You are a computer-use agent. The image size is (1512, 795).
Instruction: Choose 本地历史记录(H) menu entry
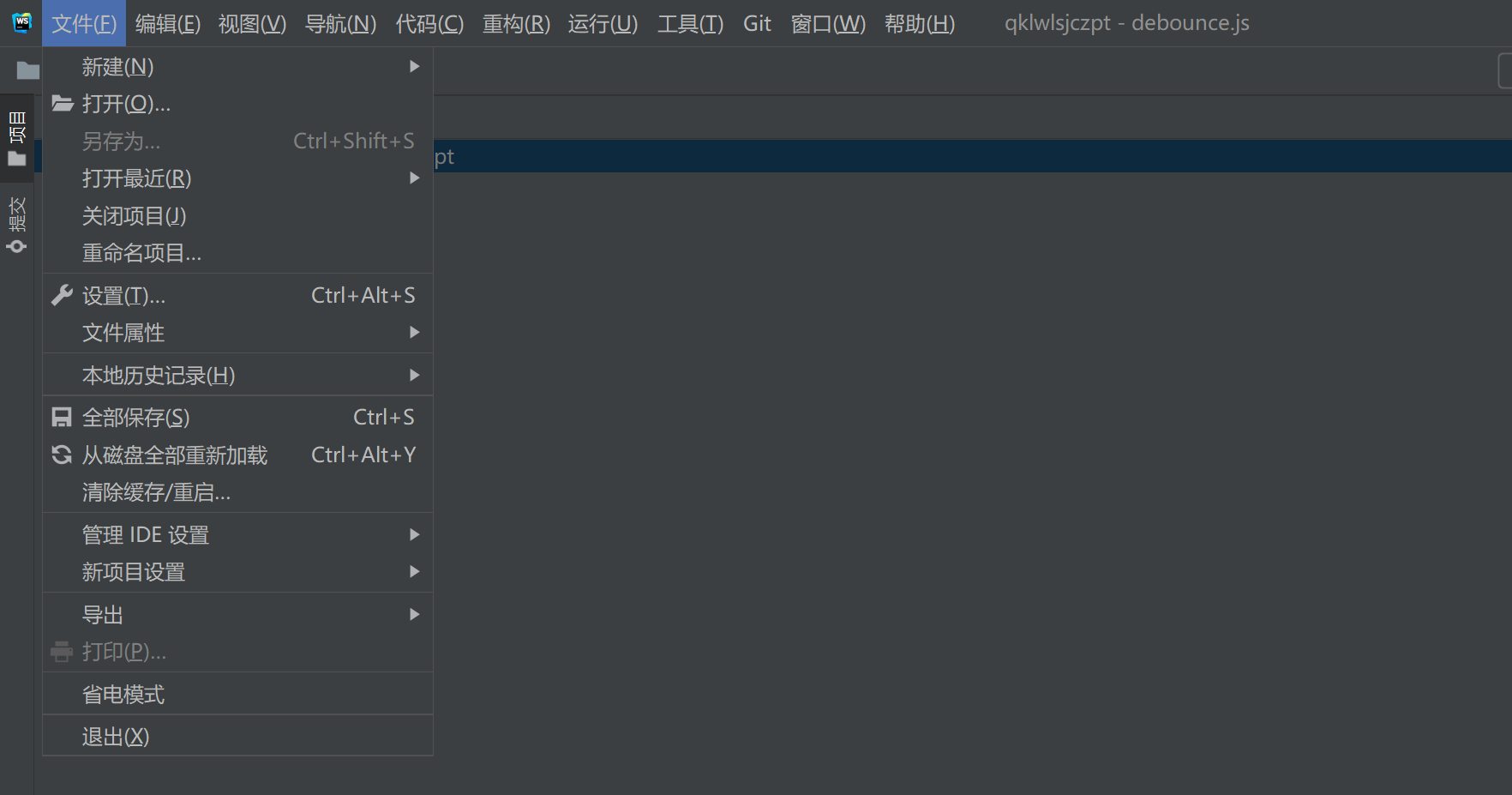click(x=237, y=375)
